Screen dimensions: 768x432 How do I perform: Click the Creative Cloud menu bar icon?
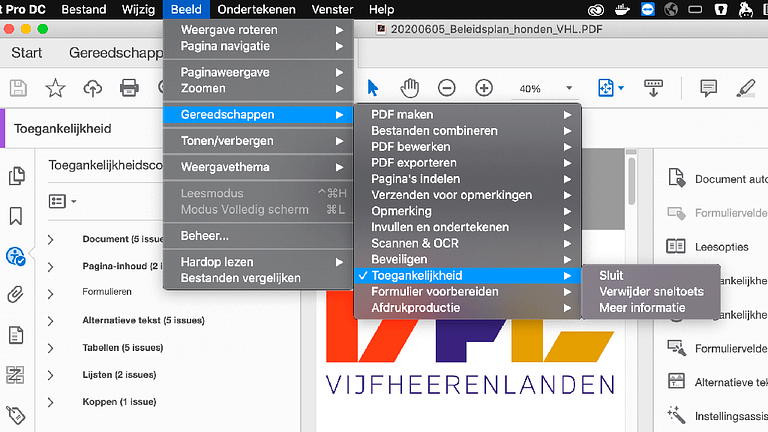click(x=596, y=9)
